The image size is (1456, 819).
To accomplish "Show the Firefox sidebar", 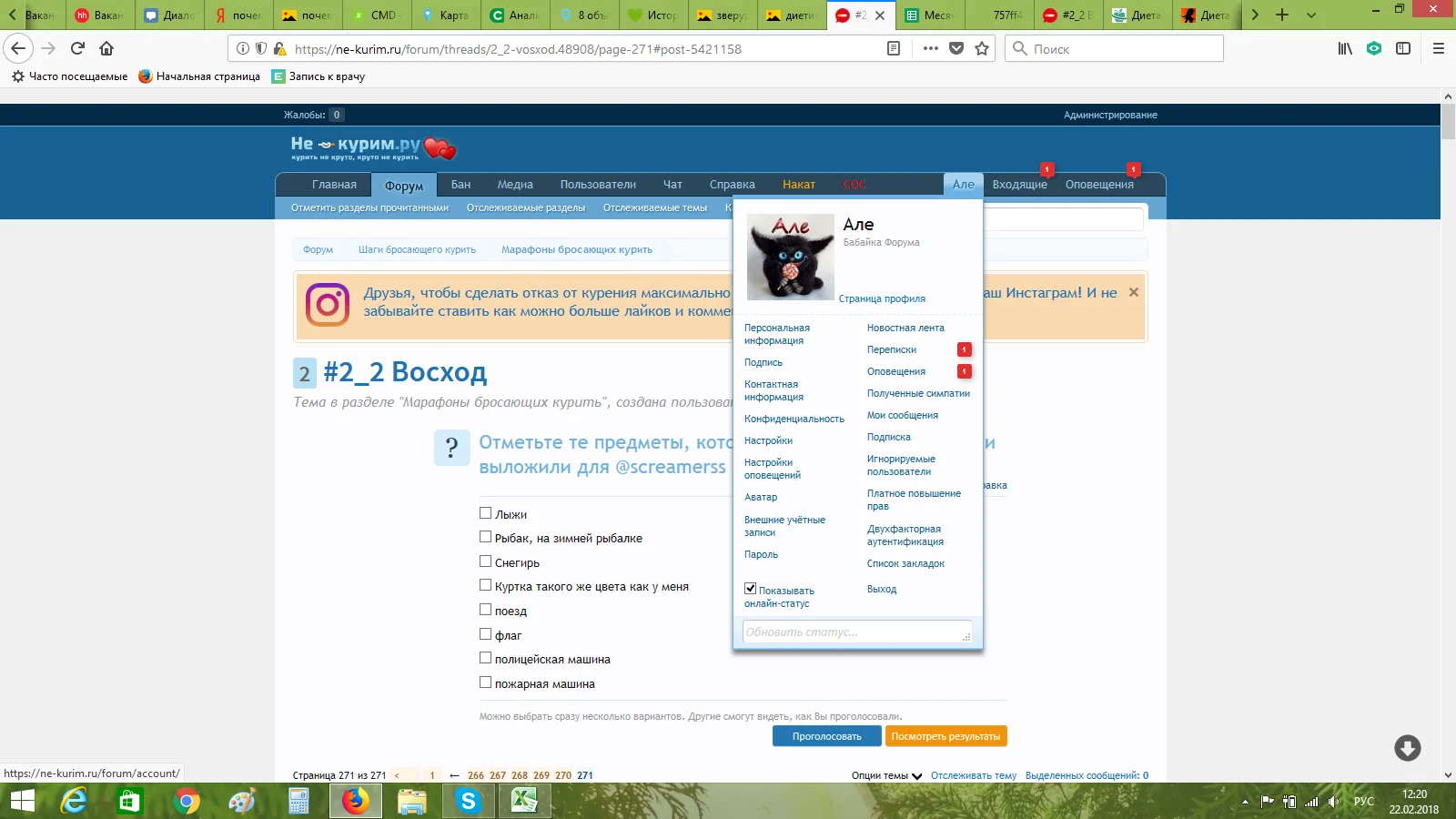I will [x=1403, y=48].
